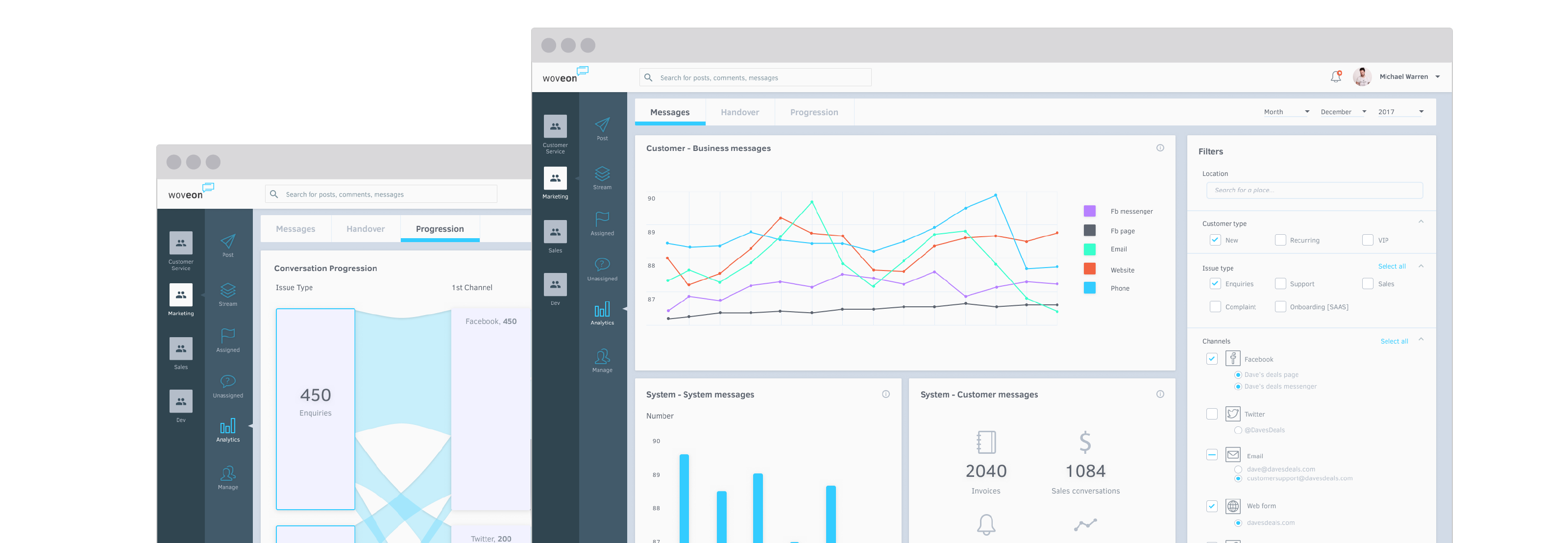1568x543 pixels.
Task: Click the Email green legend swatch
Action: 1090,249
